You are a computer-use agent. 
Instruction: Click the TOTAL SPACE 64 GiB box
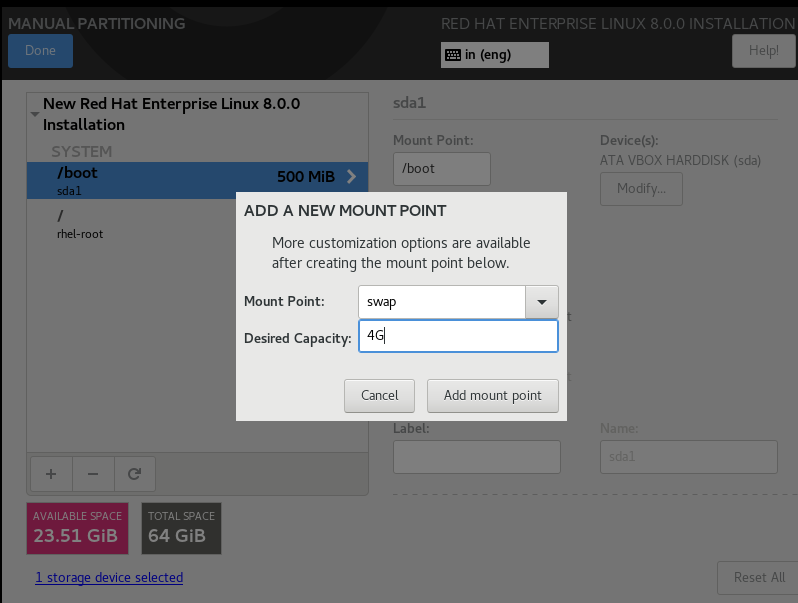pyautogui.click(x=181, y=528)
